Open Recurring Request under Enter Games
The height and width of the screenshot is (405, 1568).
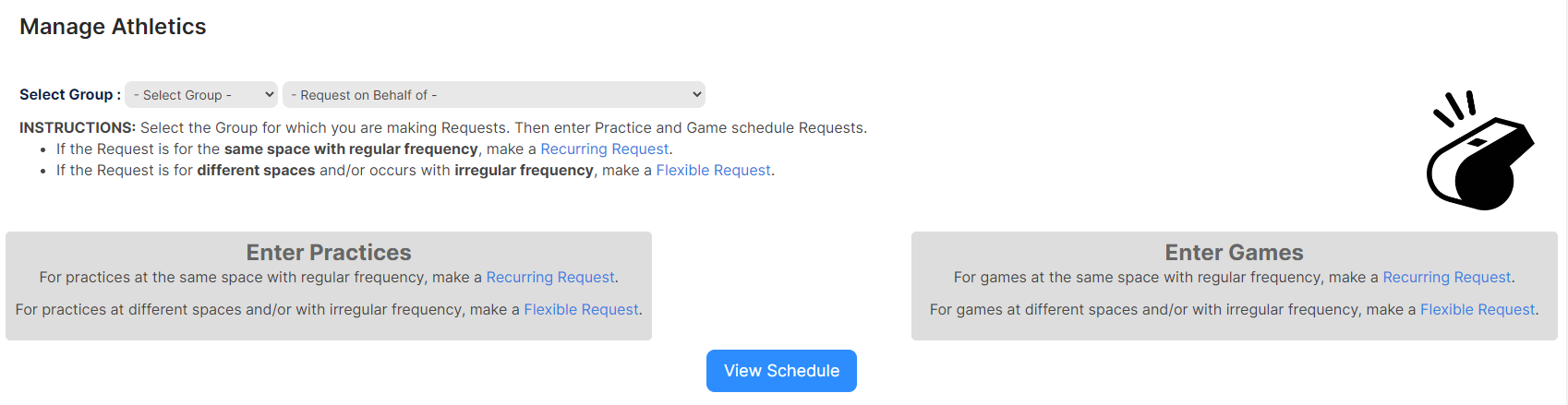[x=1447, y=277]
